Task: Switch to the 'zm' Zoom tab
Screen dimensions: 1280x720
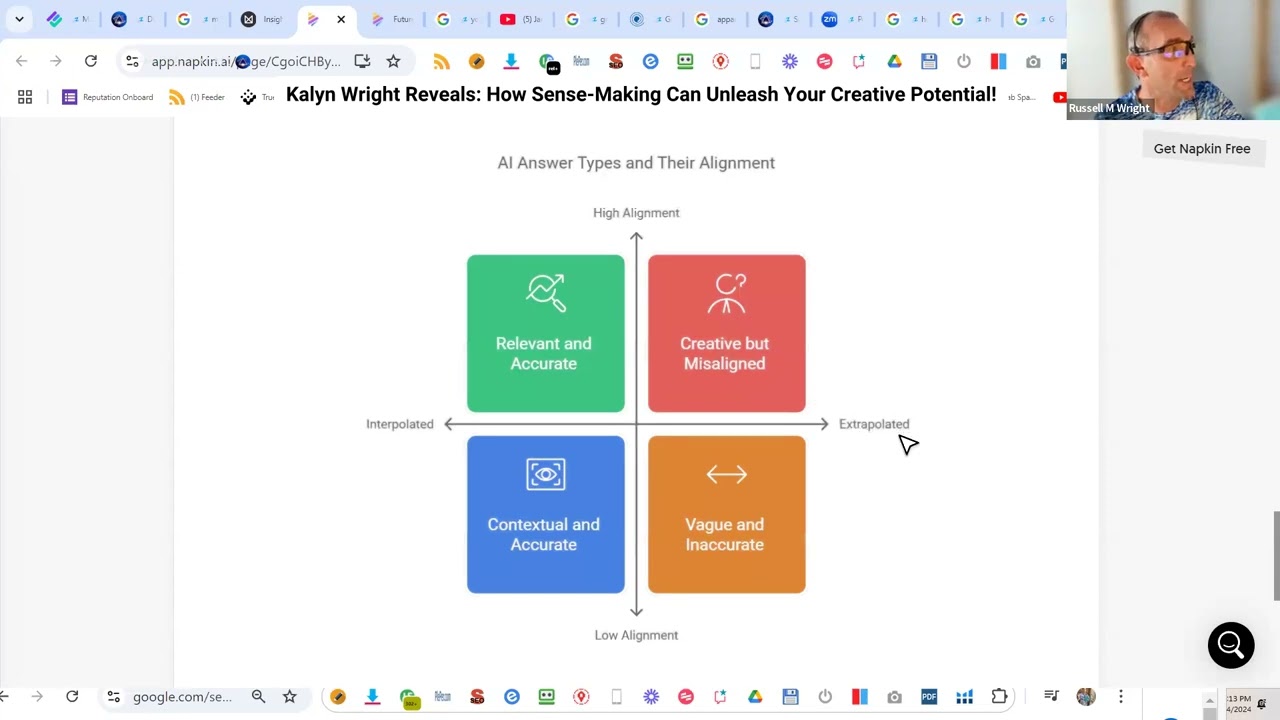Action: coord(842,19)
